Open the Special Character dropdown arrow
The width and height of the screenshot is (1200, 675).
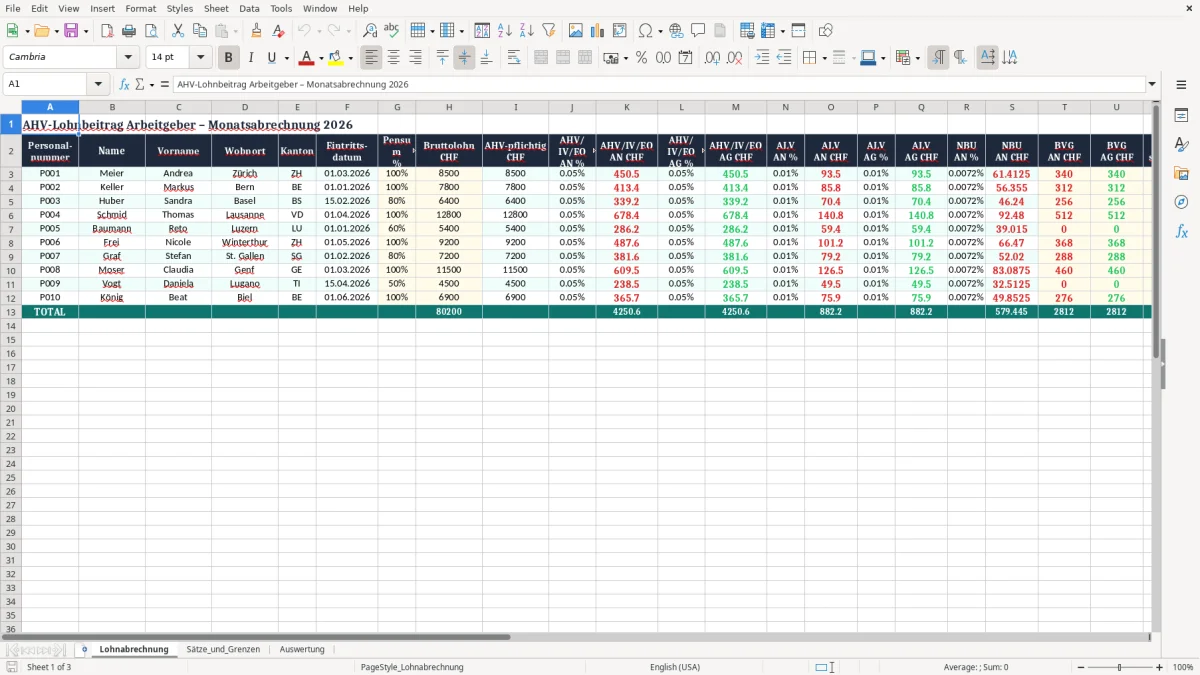point(661,31)
